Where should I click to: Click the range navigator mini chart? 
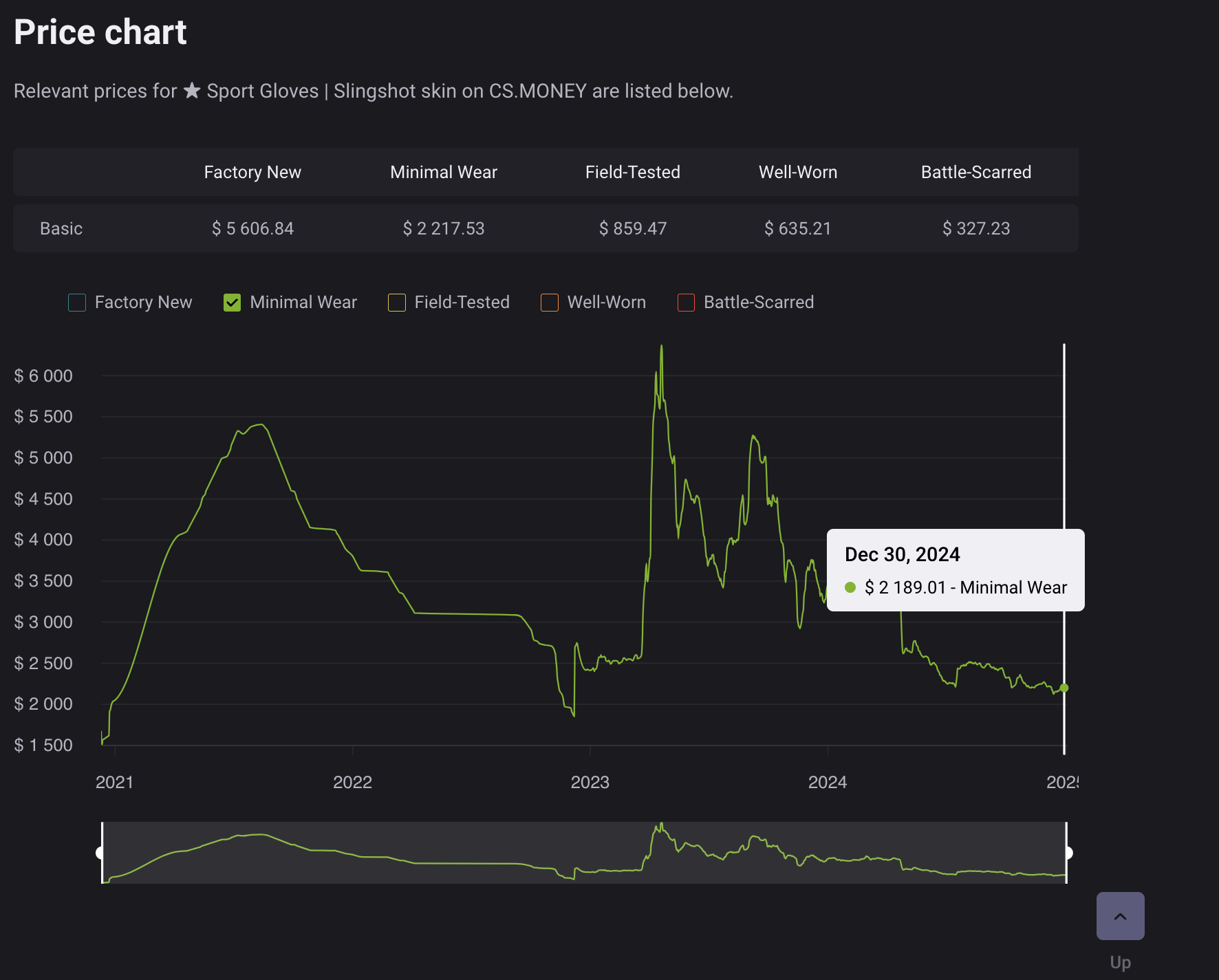click(x=583, y=853)
